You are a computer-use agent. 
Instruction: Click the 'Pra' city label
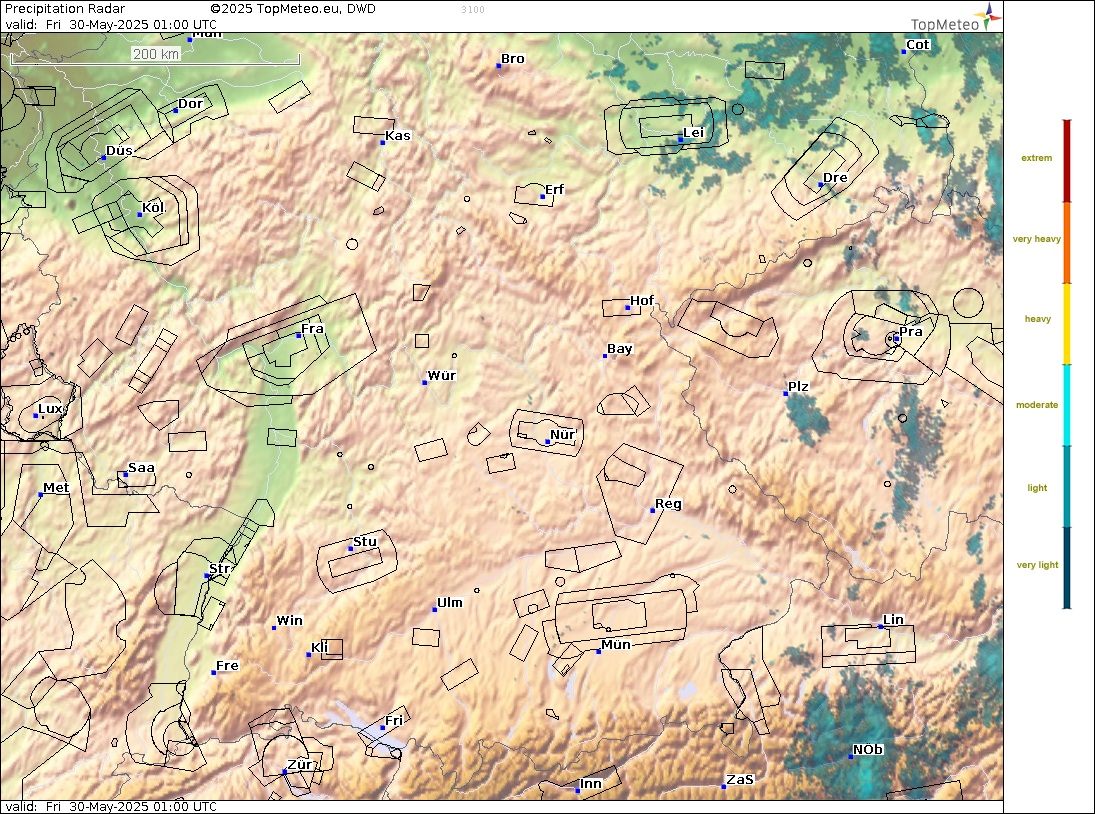pyautogui.click(x=911, y=332)
